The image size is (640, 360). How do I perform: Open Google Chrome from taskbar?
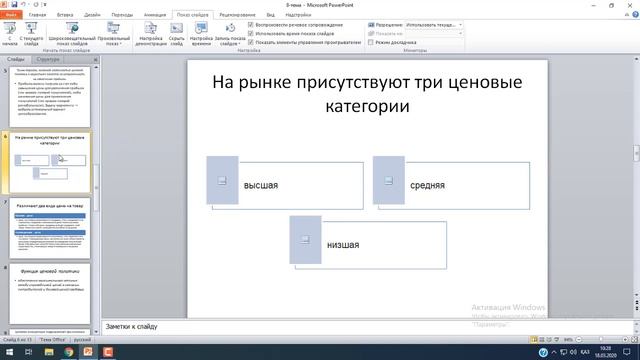(69, 352)
